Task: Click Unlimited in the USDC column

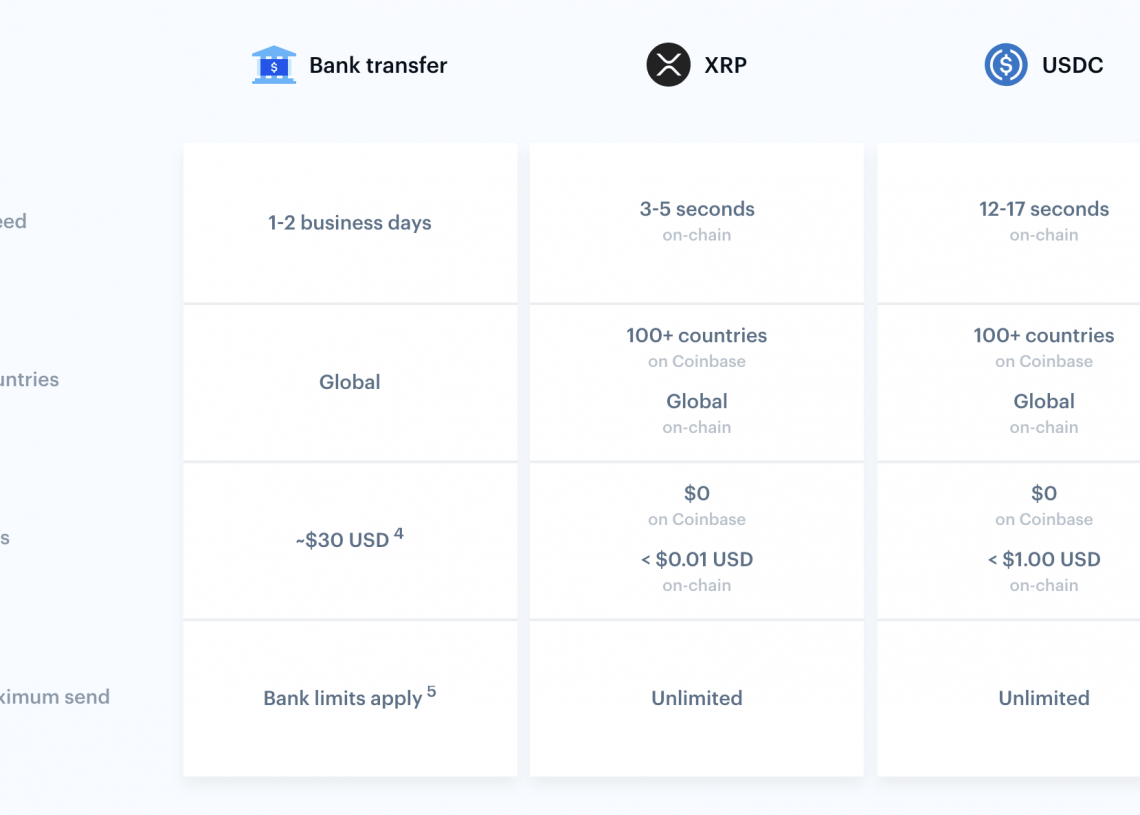Action: (x=1044, y=698)
